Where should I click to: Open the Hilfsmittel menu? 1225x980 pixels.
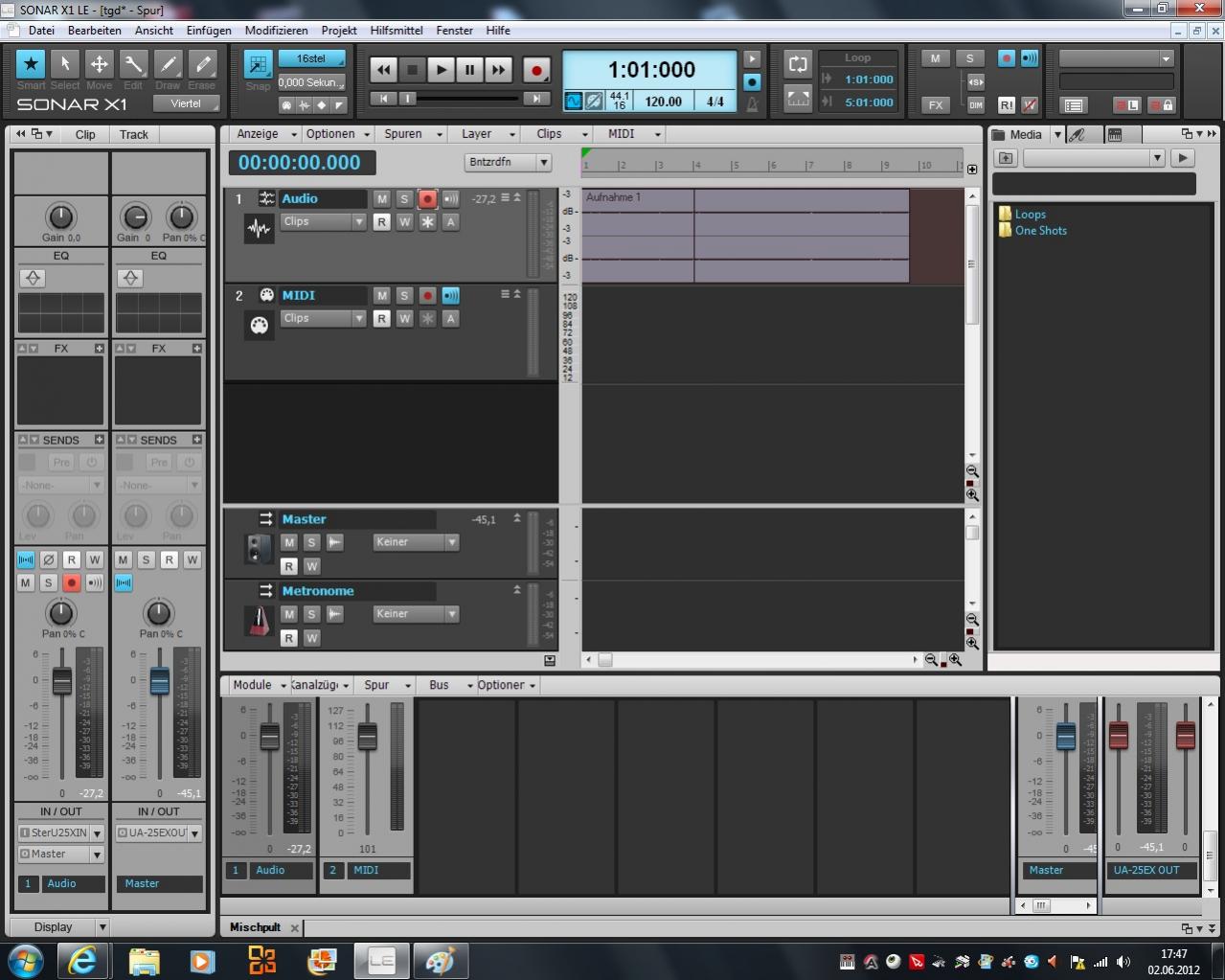click(x=397, y=31)
